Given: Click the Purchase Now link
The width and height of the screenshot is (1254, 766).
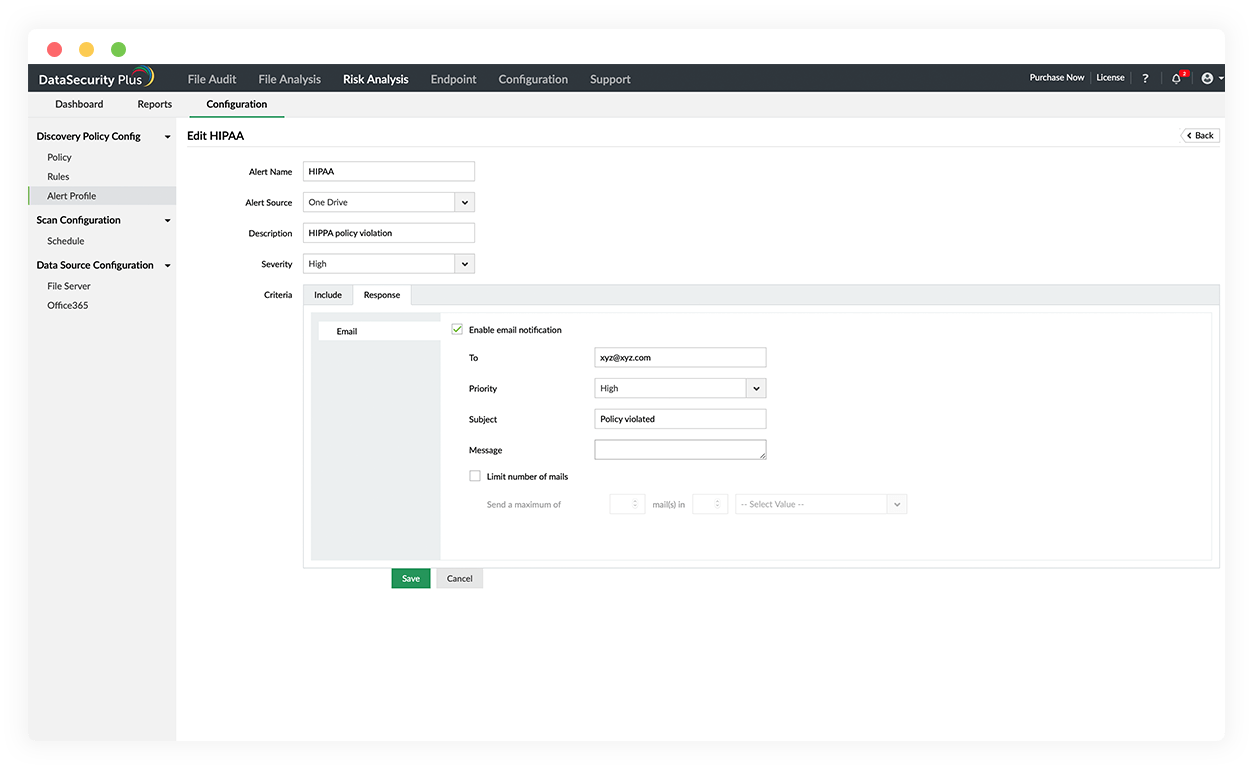Looking at the screenshot, I should click(1057, 77).
